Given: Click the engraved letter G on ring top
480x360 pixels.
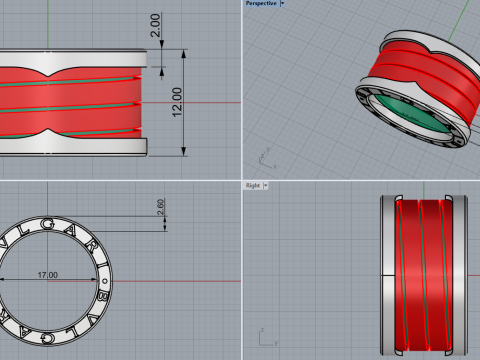Looking at the screenshot, I should (48, 225).
